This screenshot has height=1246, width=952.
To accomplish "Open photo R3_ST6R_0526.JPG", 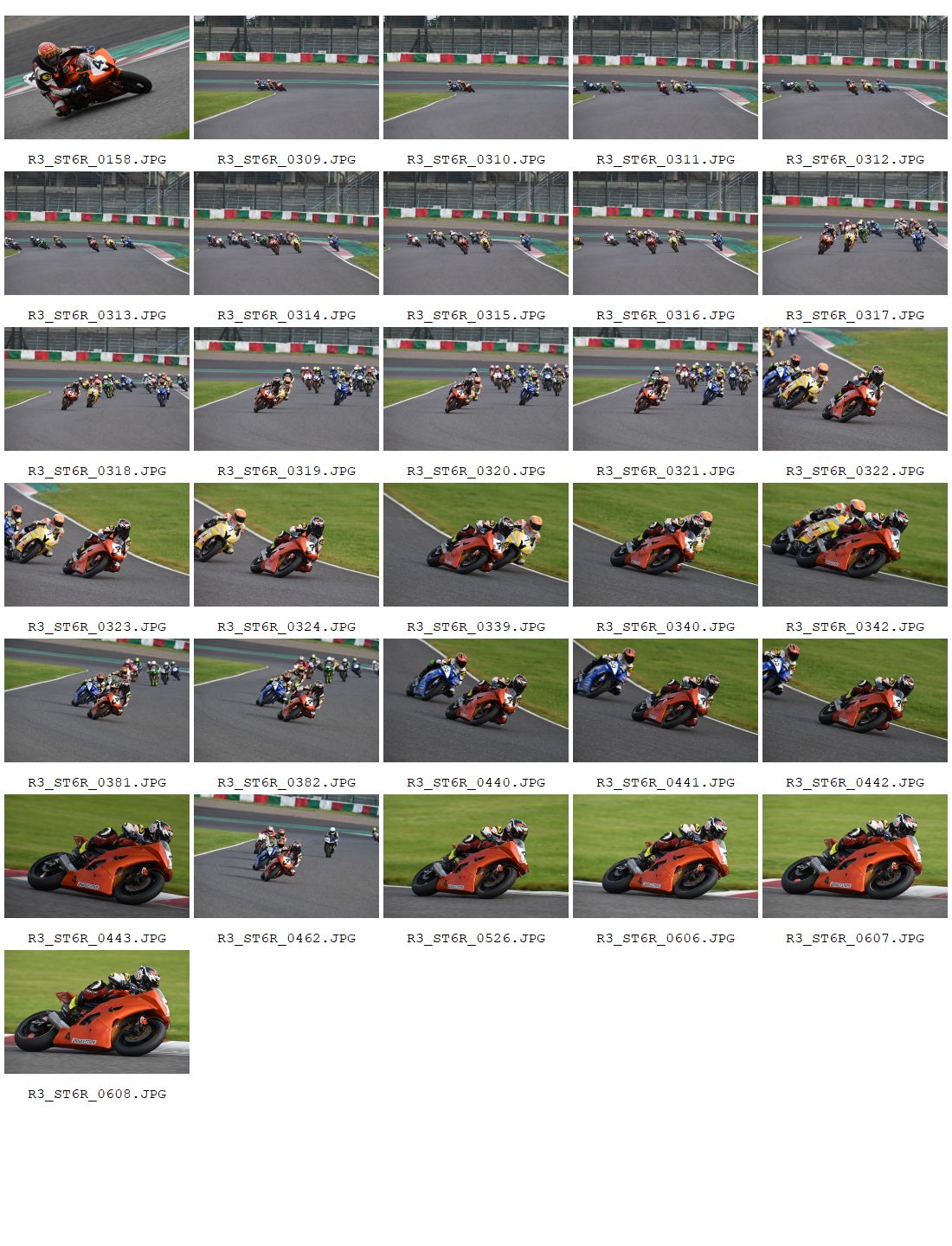I will pos(476,856).
